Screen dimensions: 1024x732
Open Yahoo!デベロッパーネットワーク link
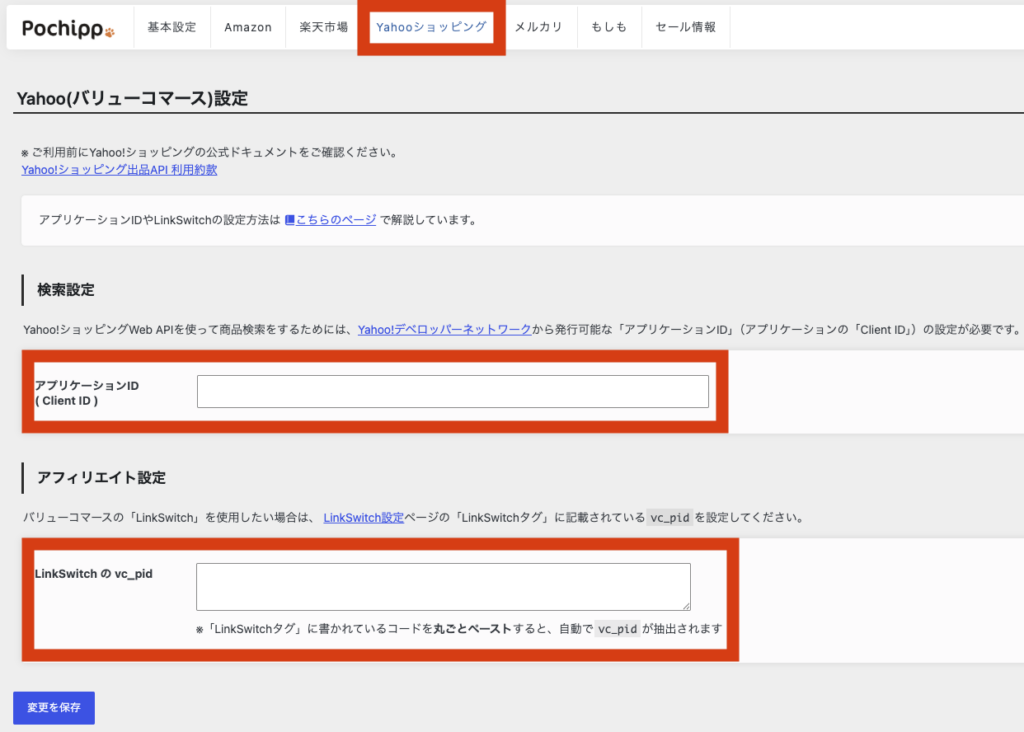click(444, 330)
